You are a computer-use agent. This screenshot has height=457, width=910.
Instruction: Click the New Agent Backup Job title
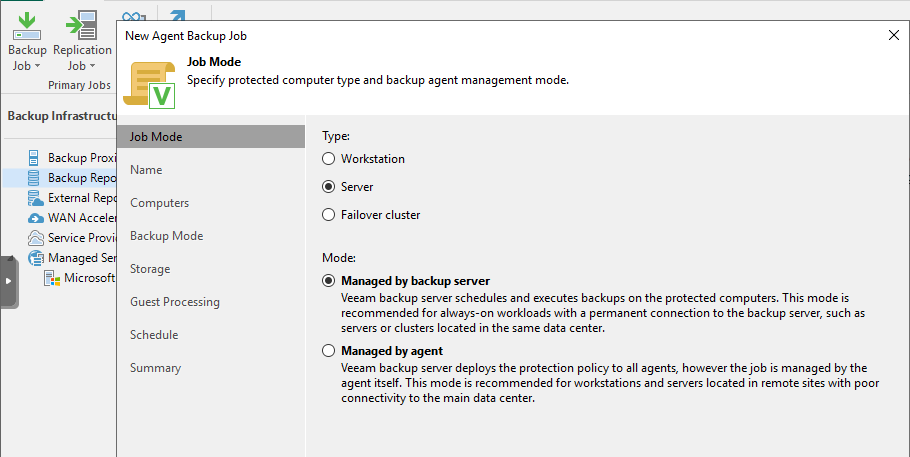pos(186,35)
